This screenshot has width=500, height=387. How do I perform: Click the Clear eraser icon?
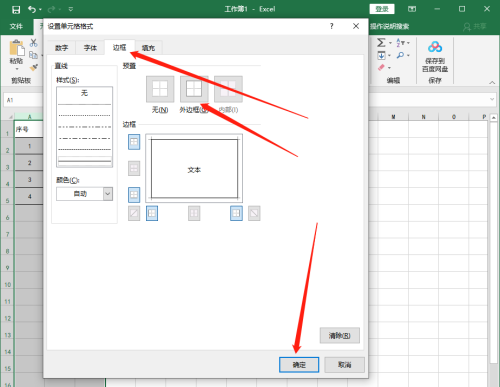(x=381, y=67)
